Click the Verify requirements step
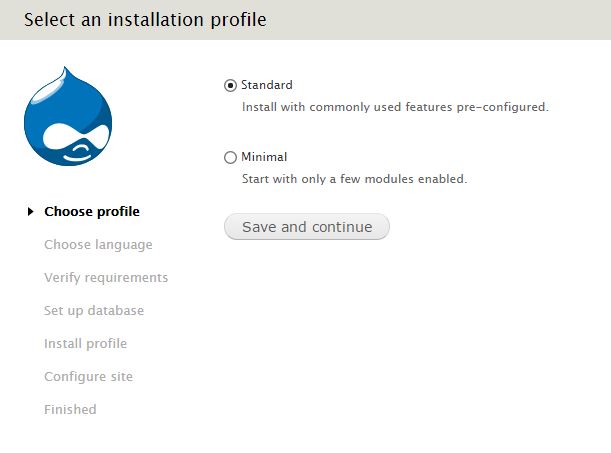This screenshot has height=453, width=611. (106, 278)
